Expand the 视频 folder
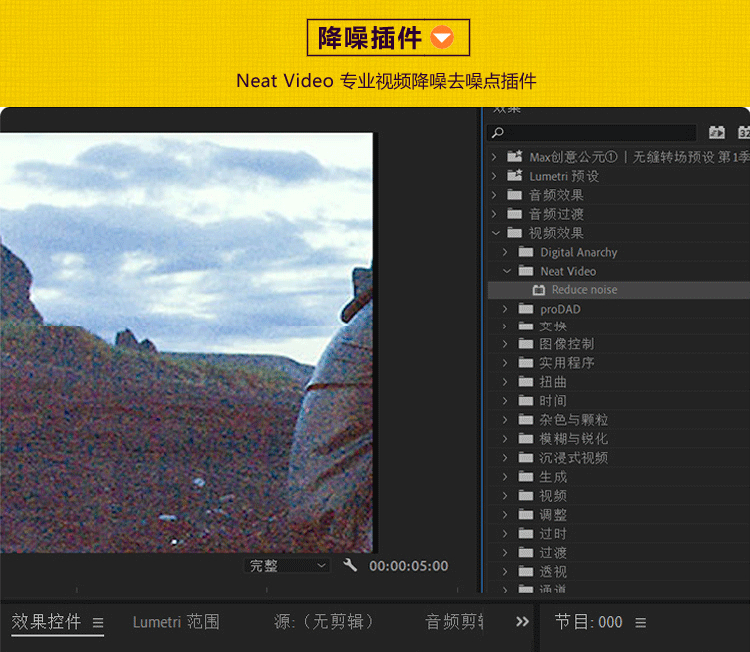 click(505, 496)
